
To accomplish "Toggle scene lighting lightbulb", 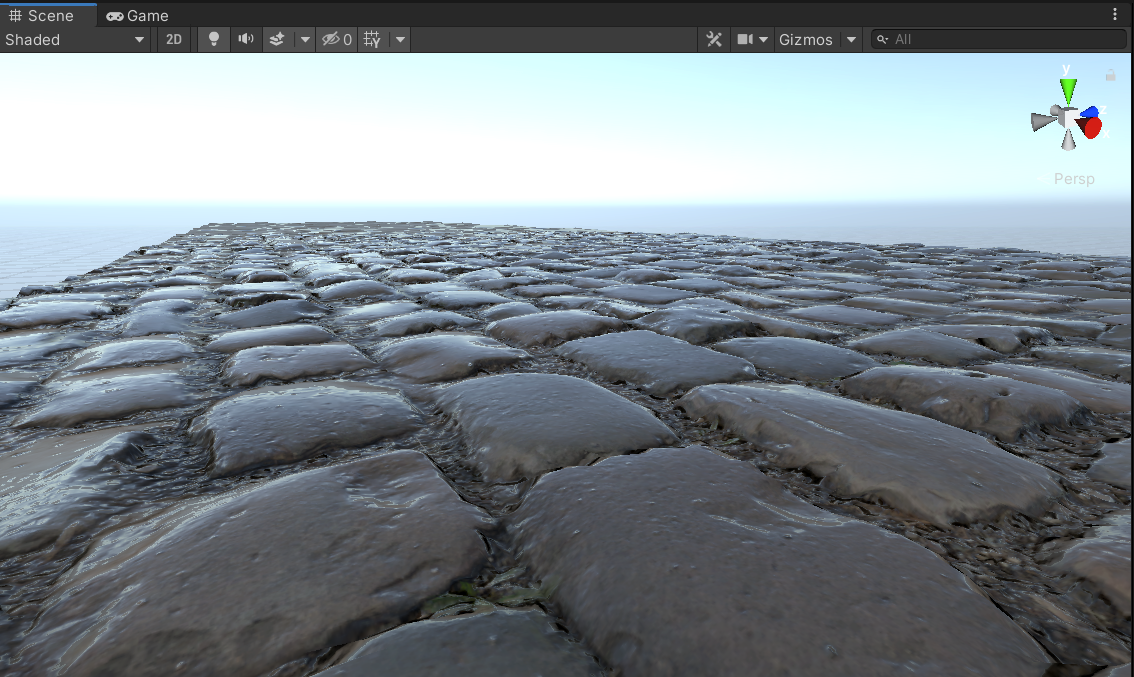I will click(x=213, y=40).
